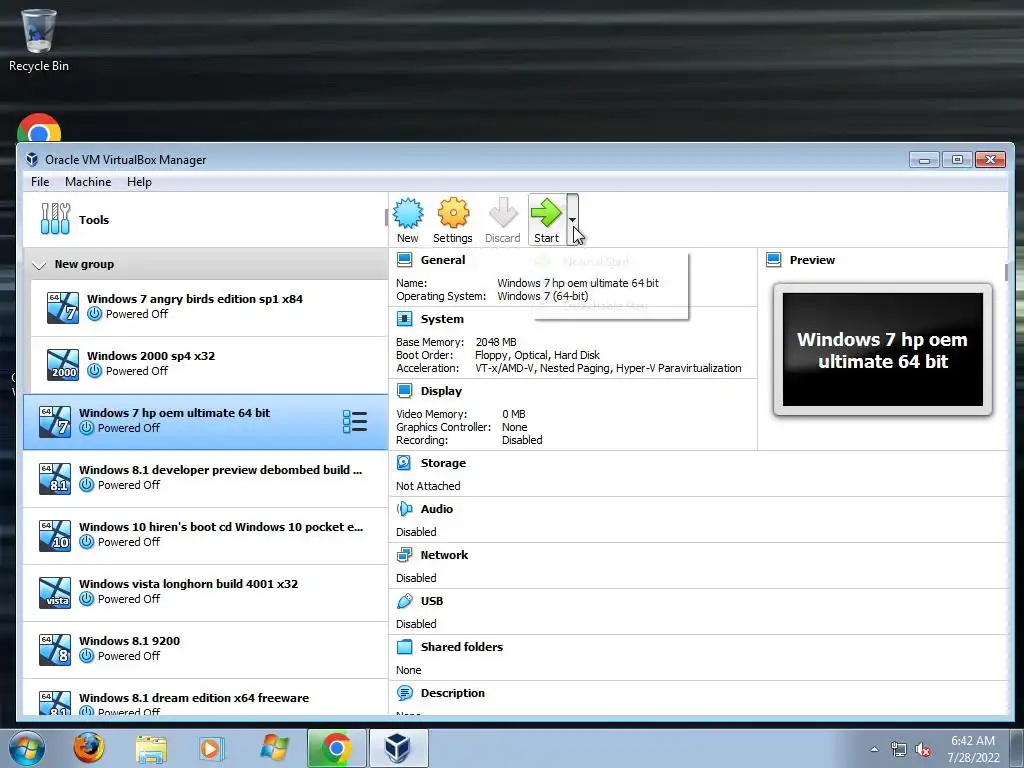
Task: Select Windows 8.1 dream edition x64 VM
Action: click(205, 697)
